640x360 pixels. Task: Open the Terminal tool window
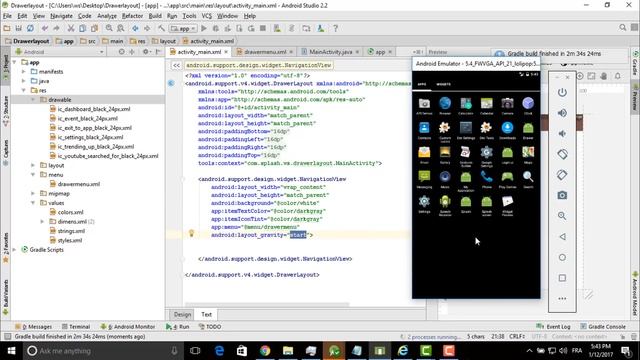point(76,327)
